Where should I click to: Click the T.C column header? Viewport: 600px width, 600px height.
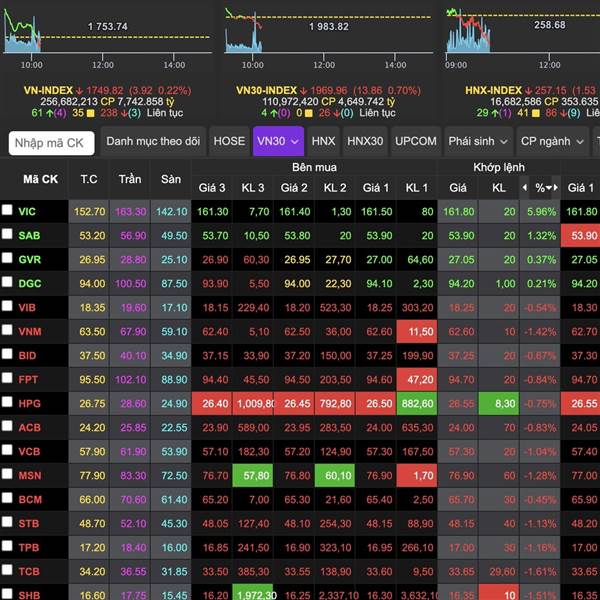point(89,179)
